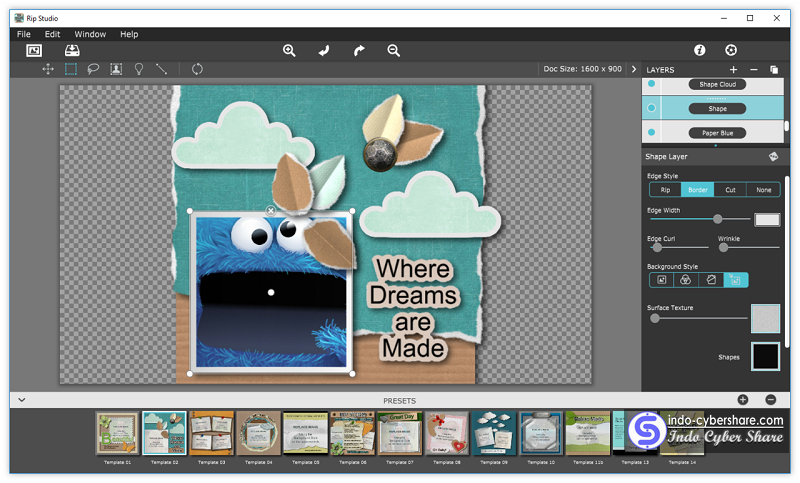The width and height of the screenshot is (800, 483).
Task: Click the Shape Layer randomize dice icon
Action: coord(773,157)
